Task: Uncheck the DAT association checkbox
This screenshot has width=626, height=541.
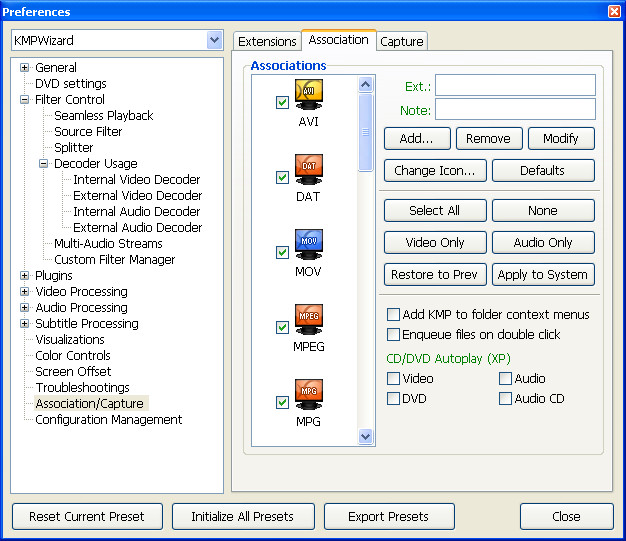Action: pos(282,177)
